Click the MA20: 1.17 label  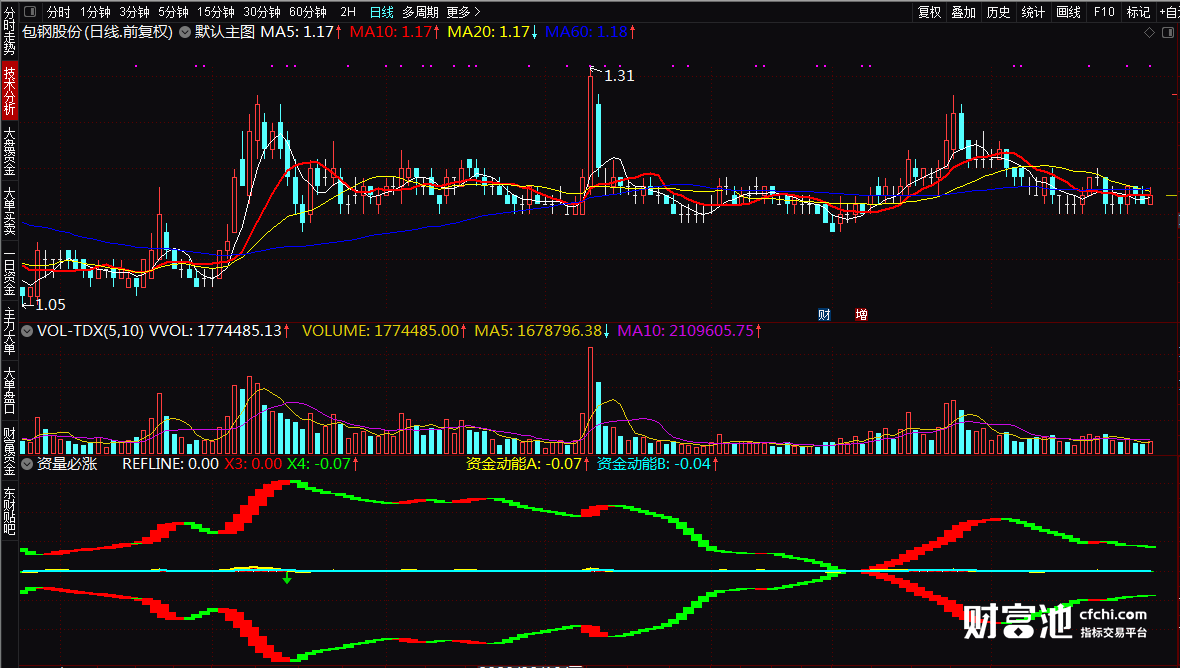pos(492,32)
